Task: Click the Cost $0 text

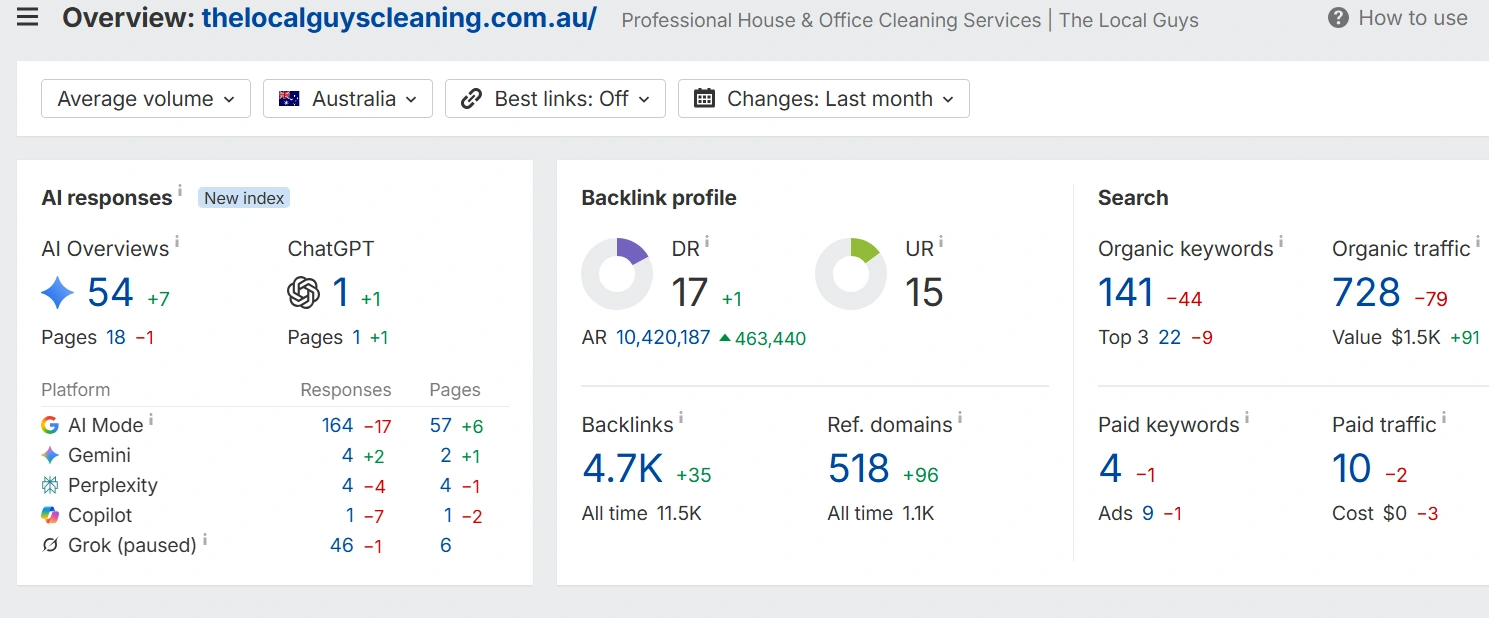Action: (x=1369, y=513)
